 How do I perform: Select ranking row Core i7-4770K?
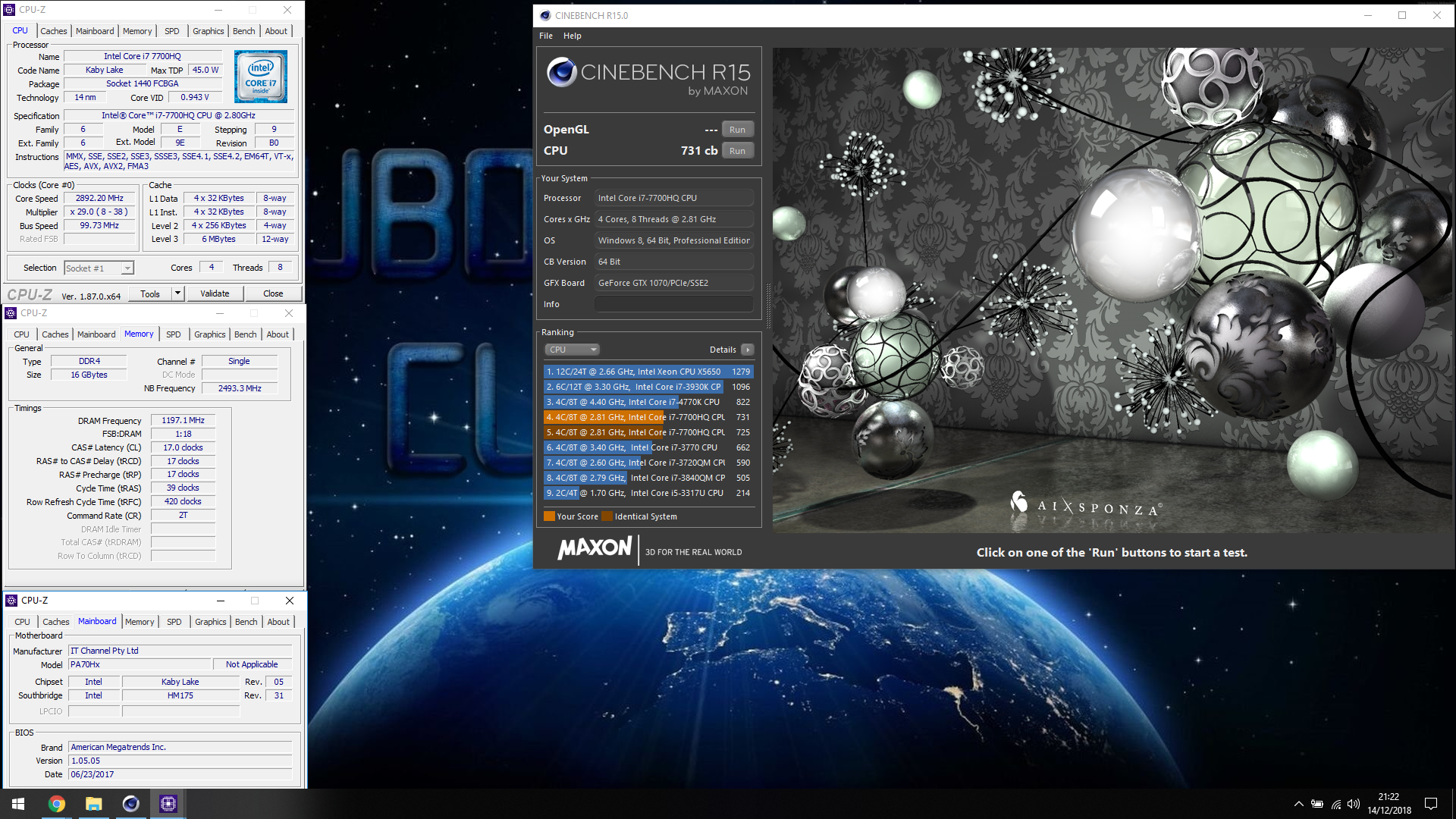(x=648, y=402)
